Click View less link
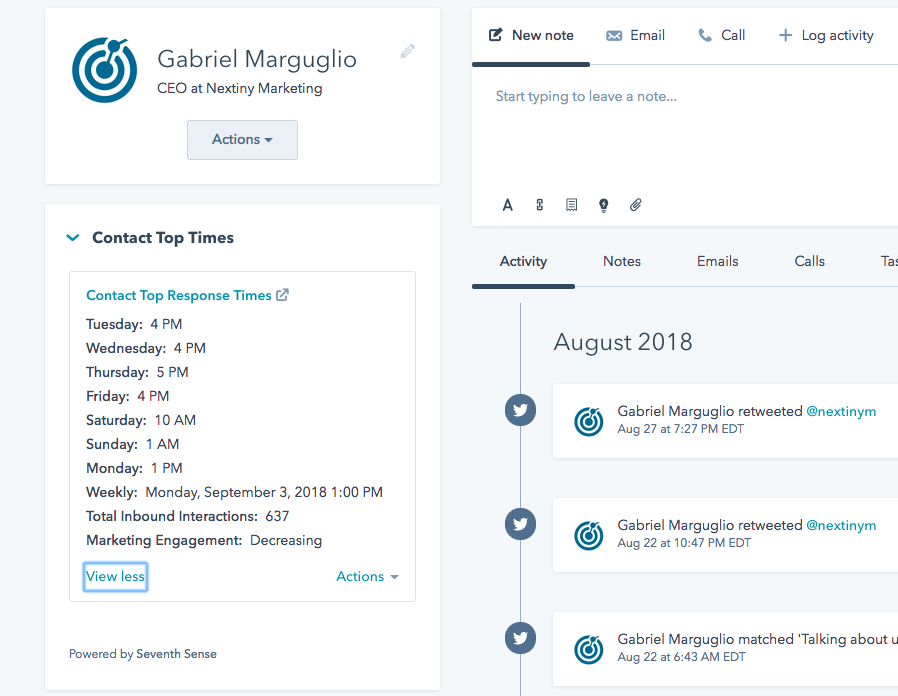This screenshot has height=696, width=898. [115, 576]
